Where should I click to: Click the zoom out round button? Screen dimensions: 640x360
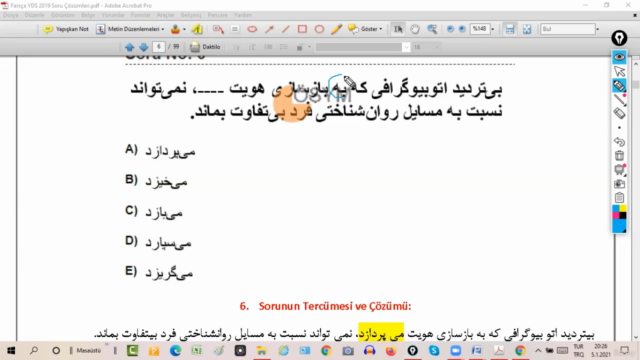[450, 29]
